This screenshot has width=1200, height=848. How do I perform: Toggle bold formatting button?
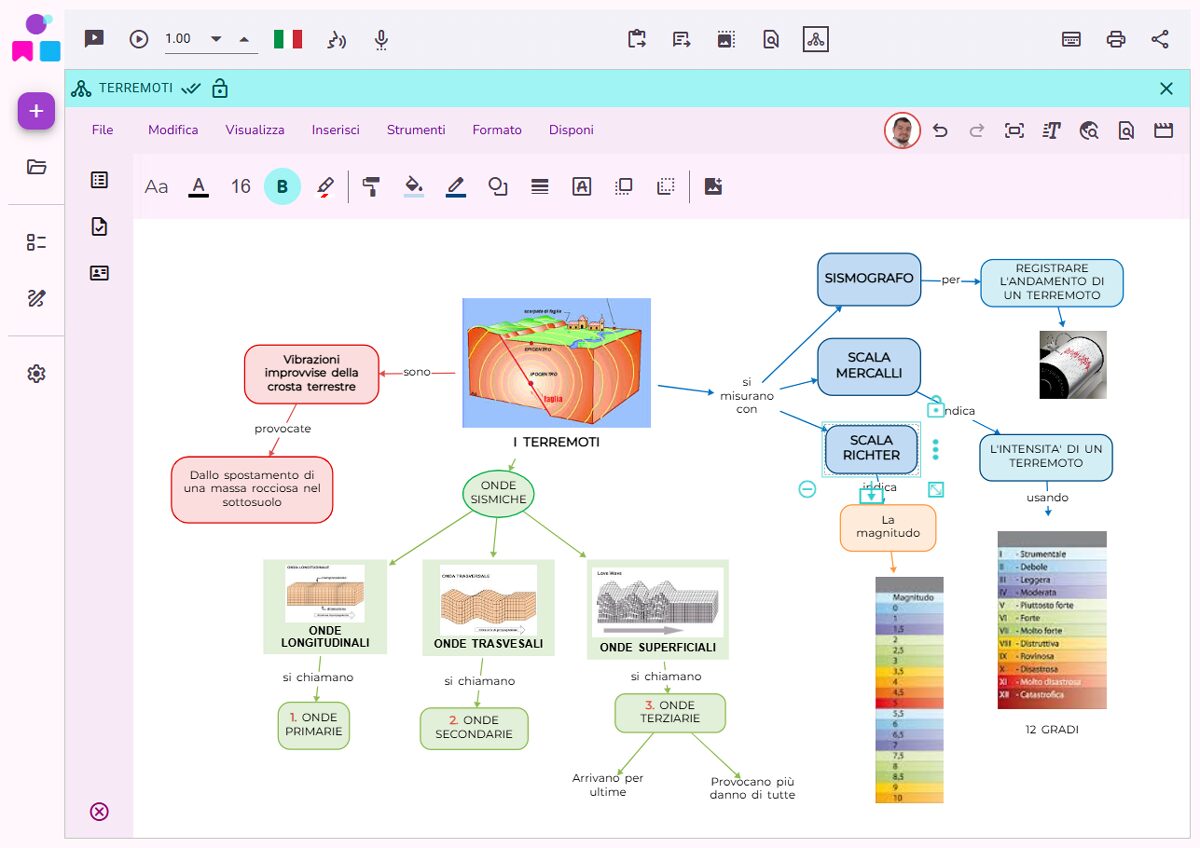pos(282,186)
